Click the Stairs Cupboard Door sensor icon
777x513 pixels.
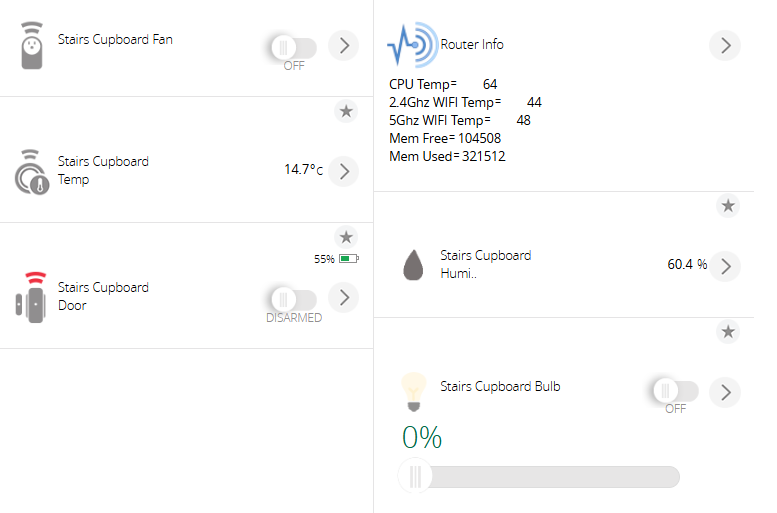point(34,297)
